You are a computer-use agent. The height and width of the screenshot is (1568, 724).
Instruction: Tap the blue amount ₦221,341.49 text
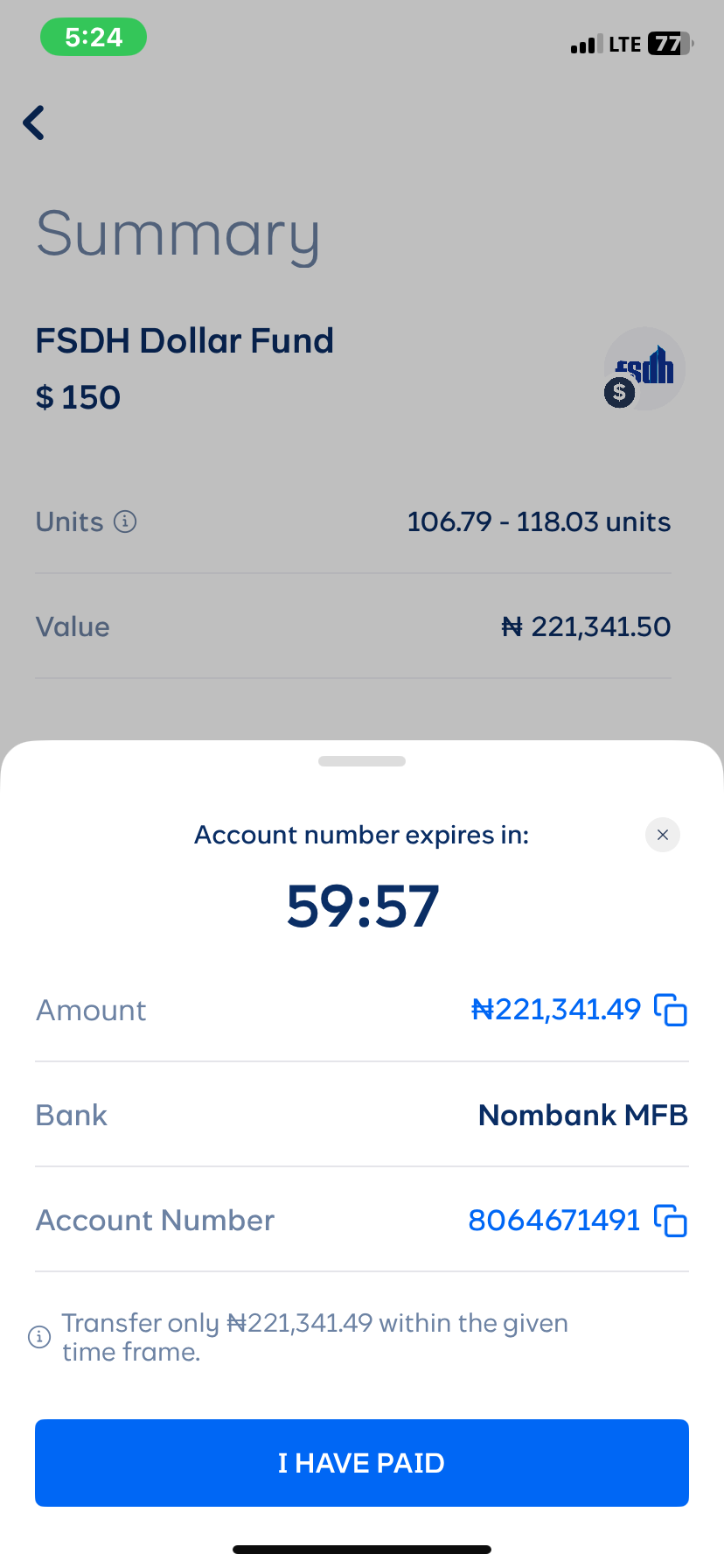556,1010
